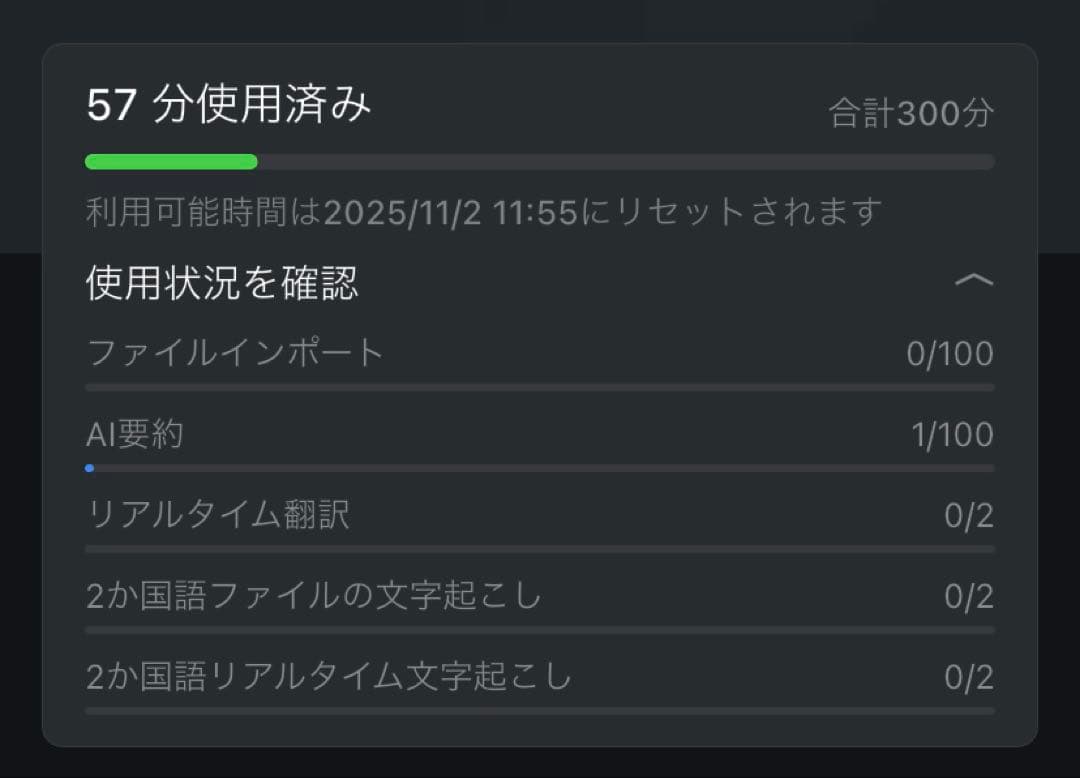Click the 合計300分 label

tap(910, 112)
